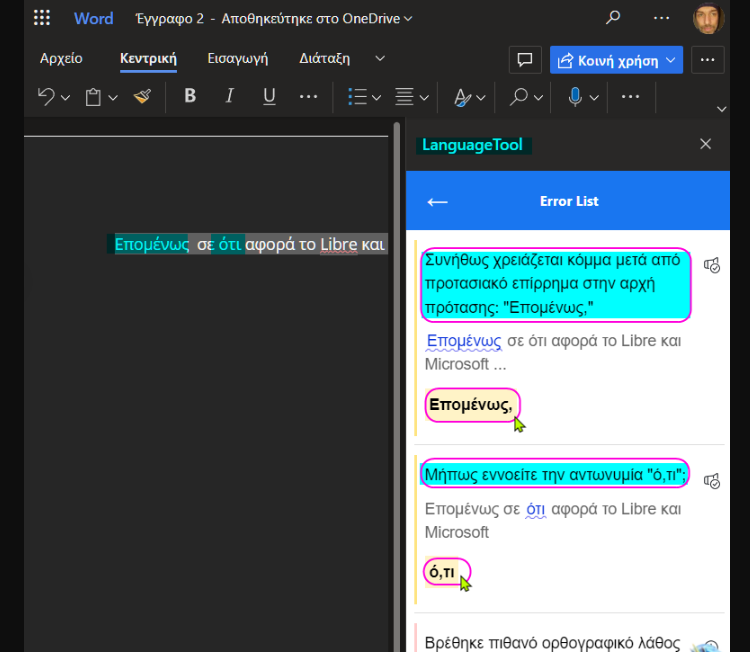Expand the Find dropdown arrow
The image size is (750, 652).
(539, 98)
